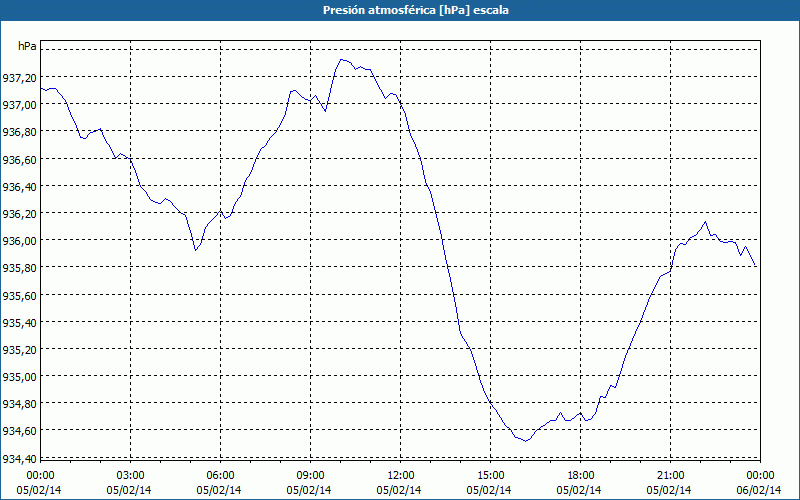Select the 03:00 time axis label

(x=130, y=476)
